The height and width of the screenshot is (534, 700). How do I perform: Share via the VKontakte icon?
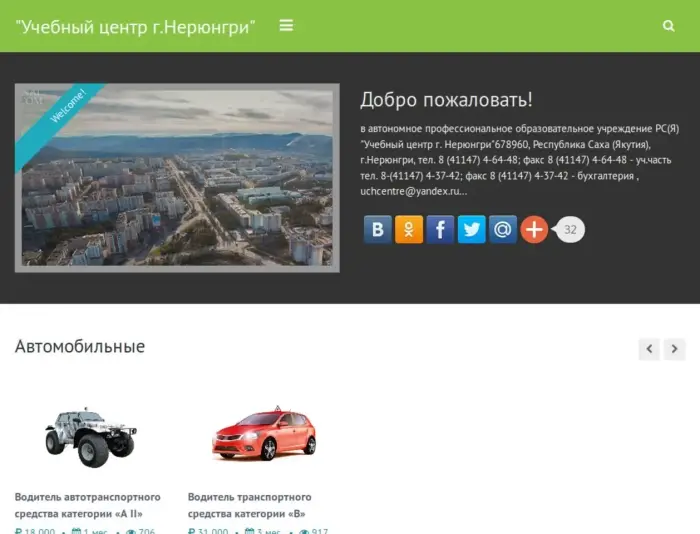tap(377, 230)
